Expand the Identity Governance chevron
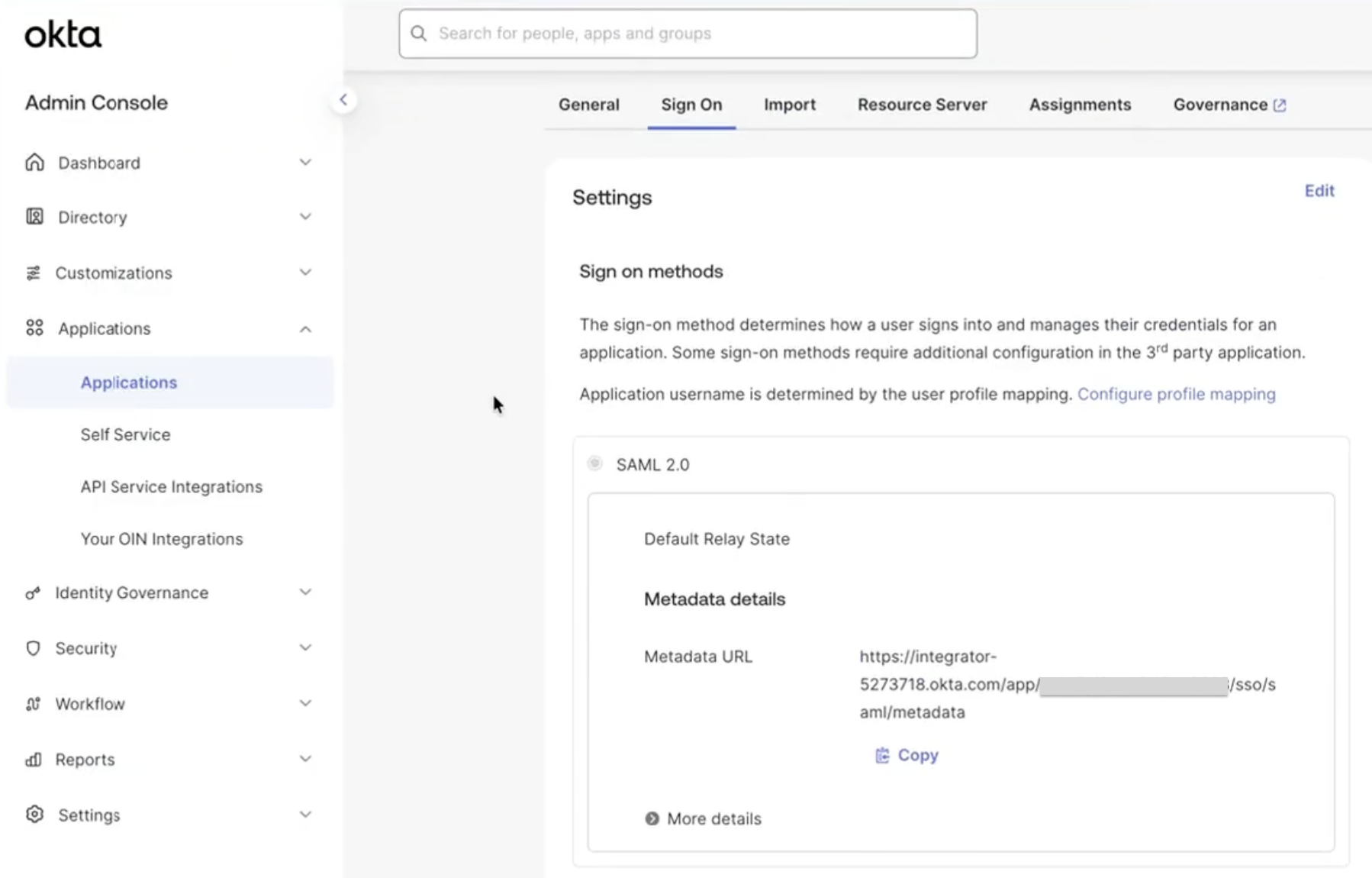1372x878 pixels. coord(305,592)
